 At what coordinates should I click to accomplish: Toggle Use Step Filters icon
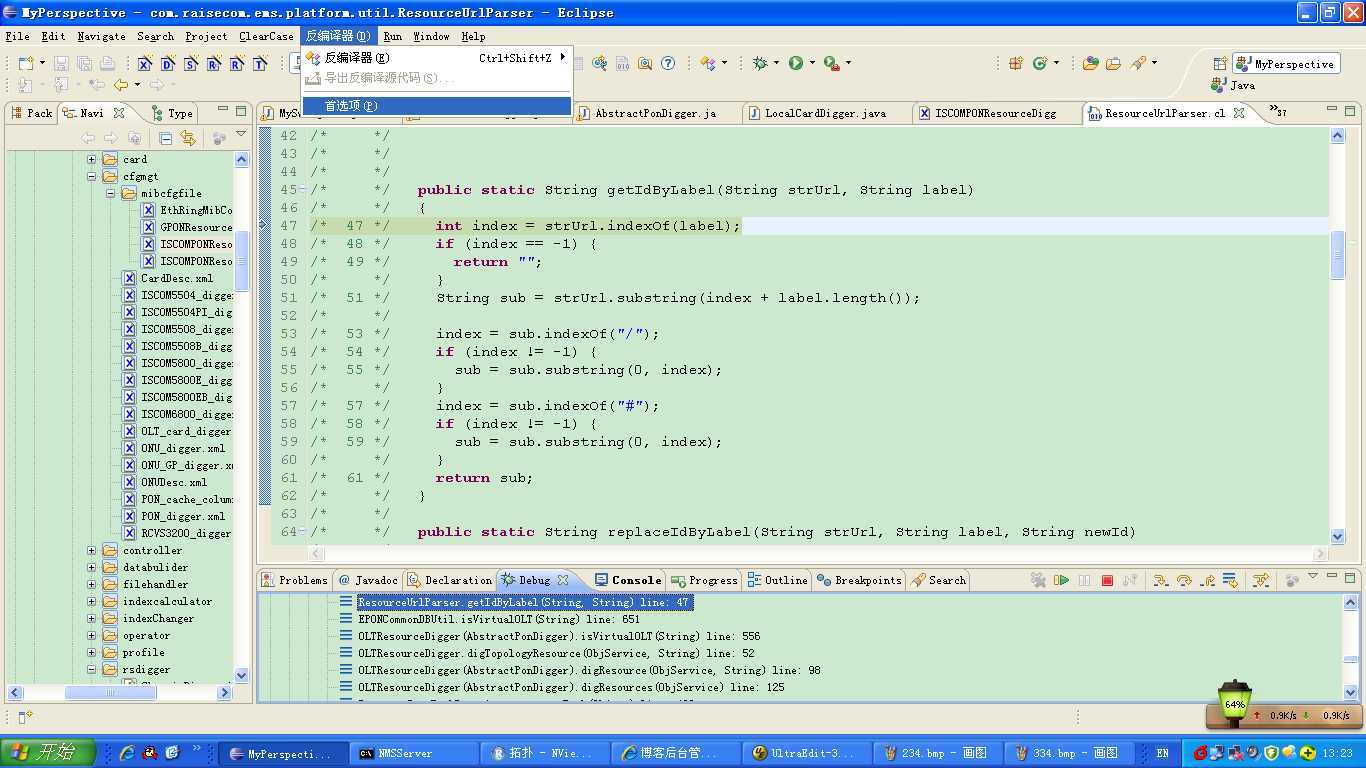pyautogui.click(x=1261, y=580)
